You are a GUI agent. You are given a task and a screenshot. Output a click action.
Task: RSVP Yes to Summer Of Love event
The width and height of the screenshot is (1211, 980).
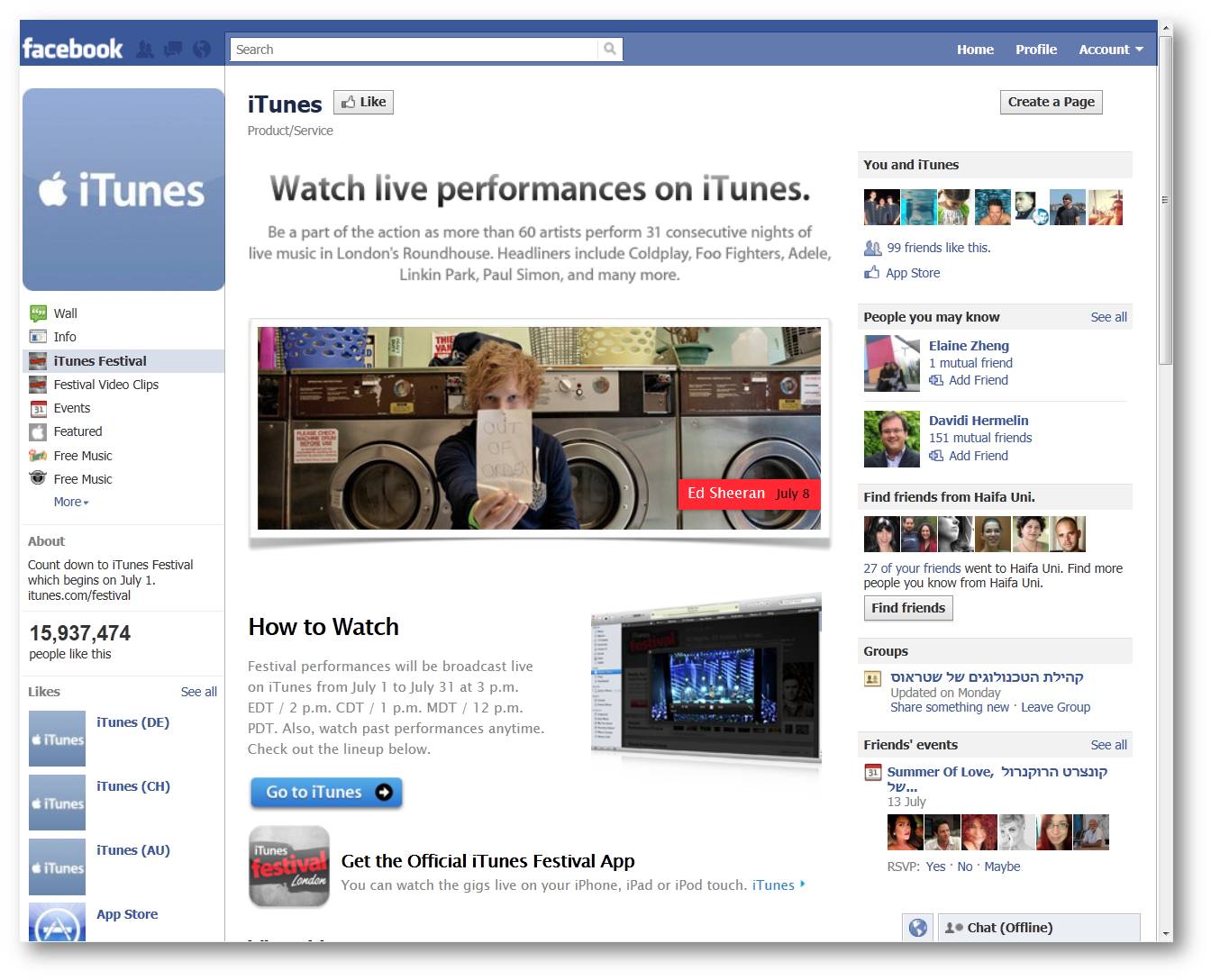[935, 867]
